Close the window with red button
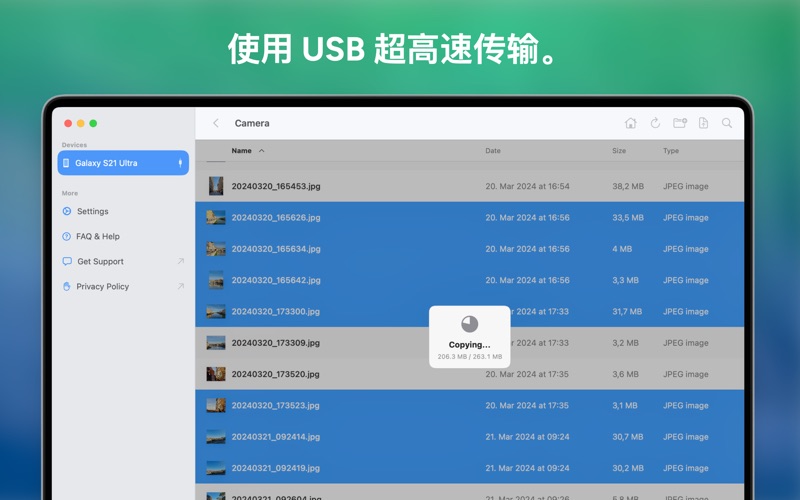 (x=68, y=123)
